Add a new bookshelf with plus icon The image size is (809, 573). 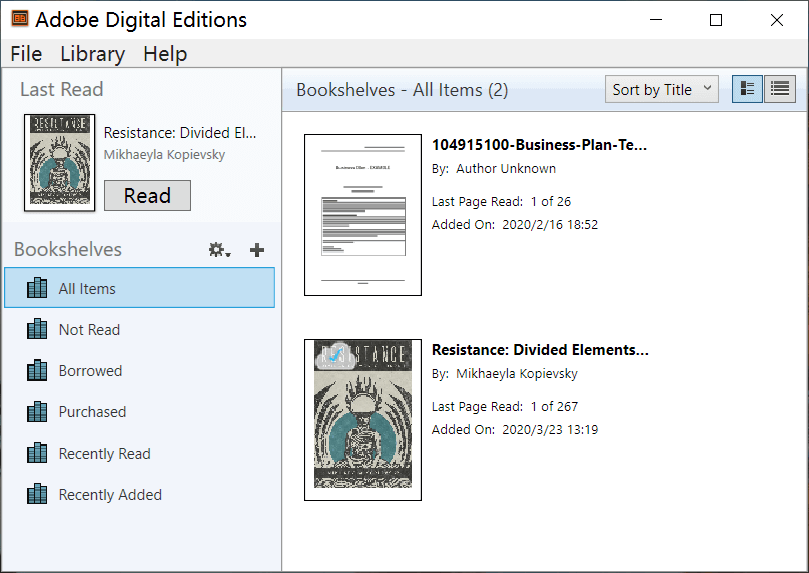coord(257,250)
